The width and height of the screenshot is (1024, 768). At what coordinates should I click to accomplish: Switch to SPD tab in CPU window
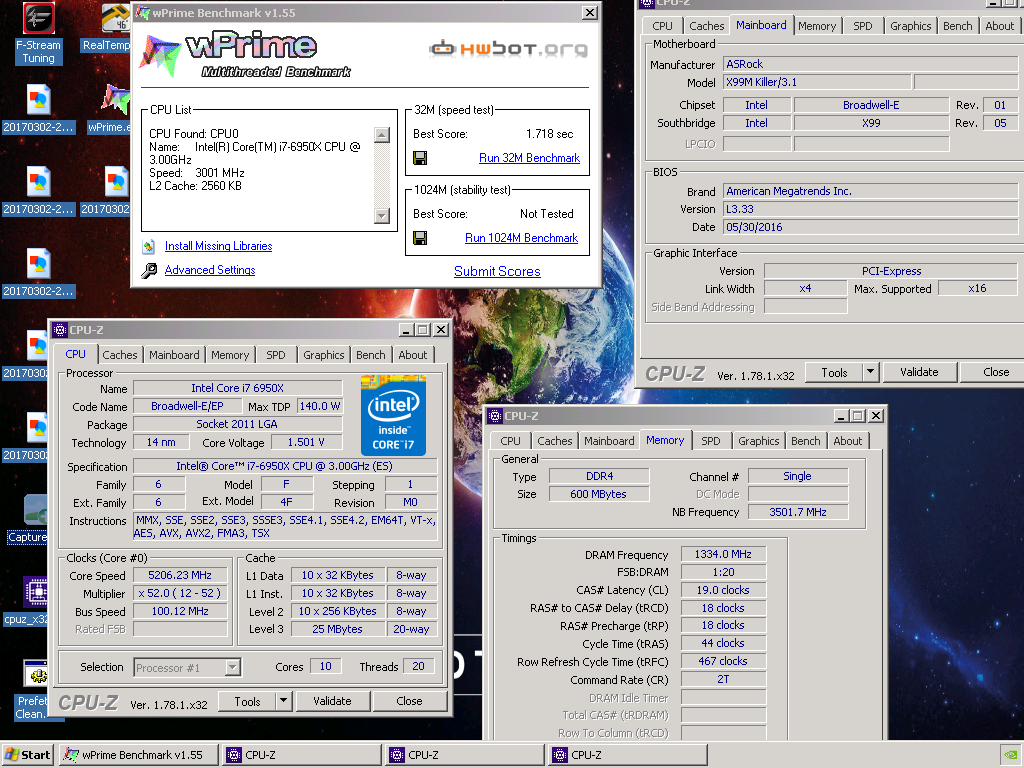click(276, 355)
